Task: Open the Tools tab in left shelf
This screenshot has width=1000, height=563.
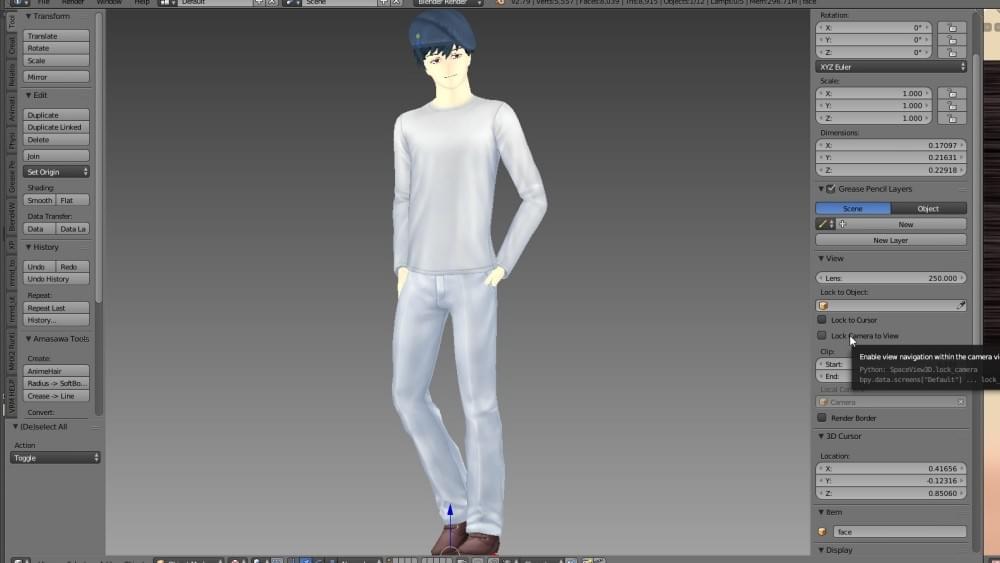Action: click(11, 21)
